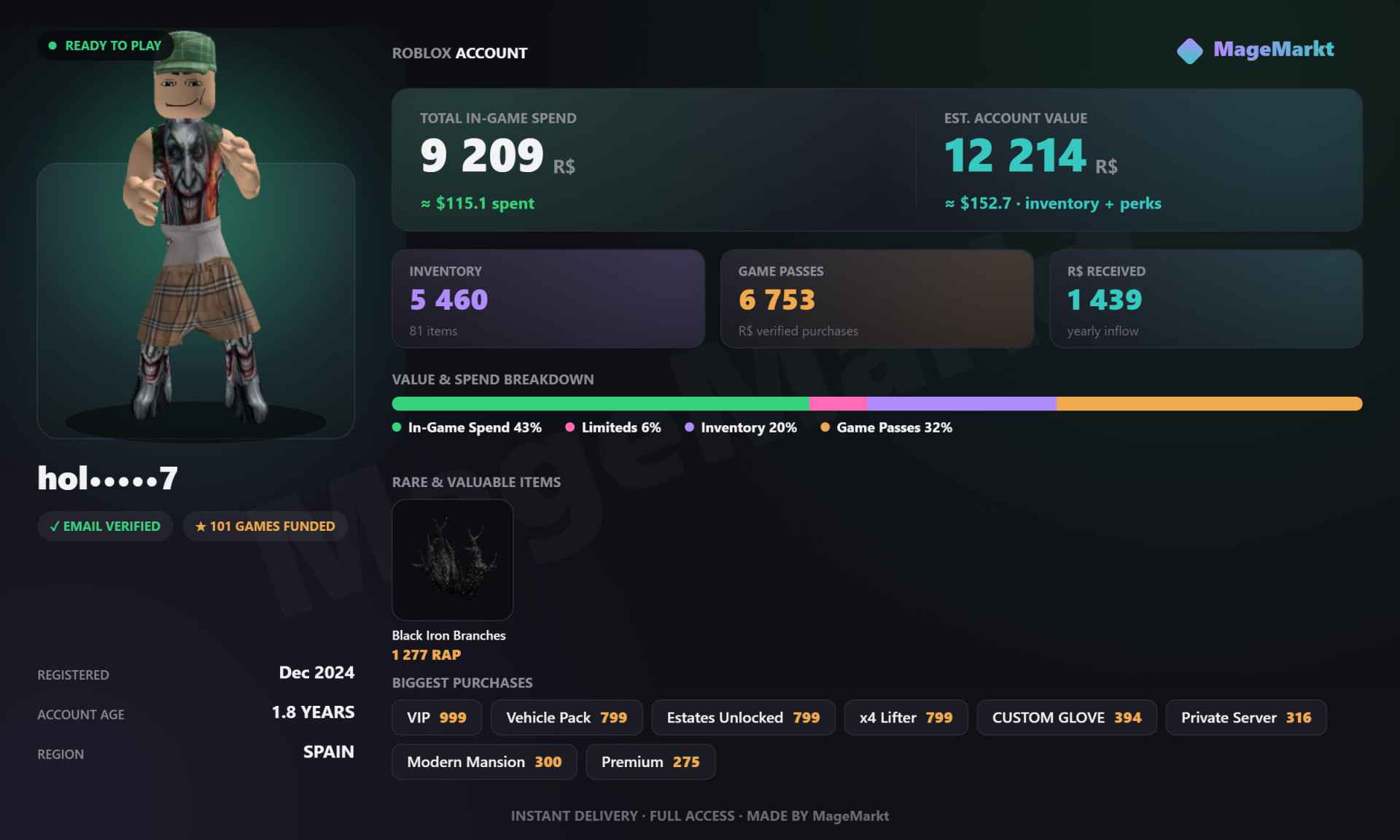
Task: Open the Black Iron Branches item thumbnail
Action: coord(452,559)
